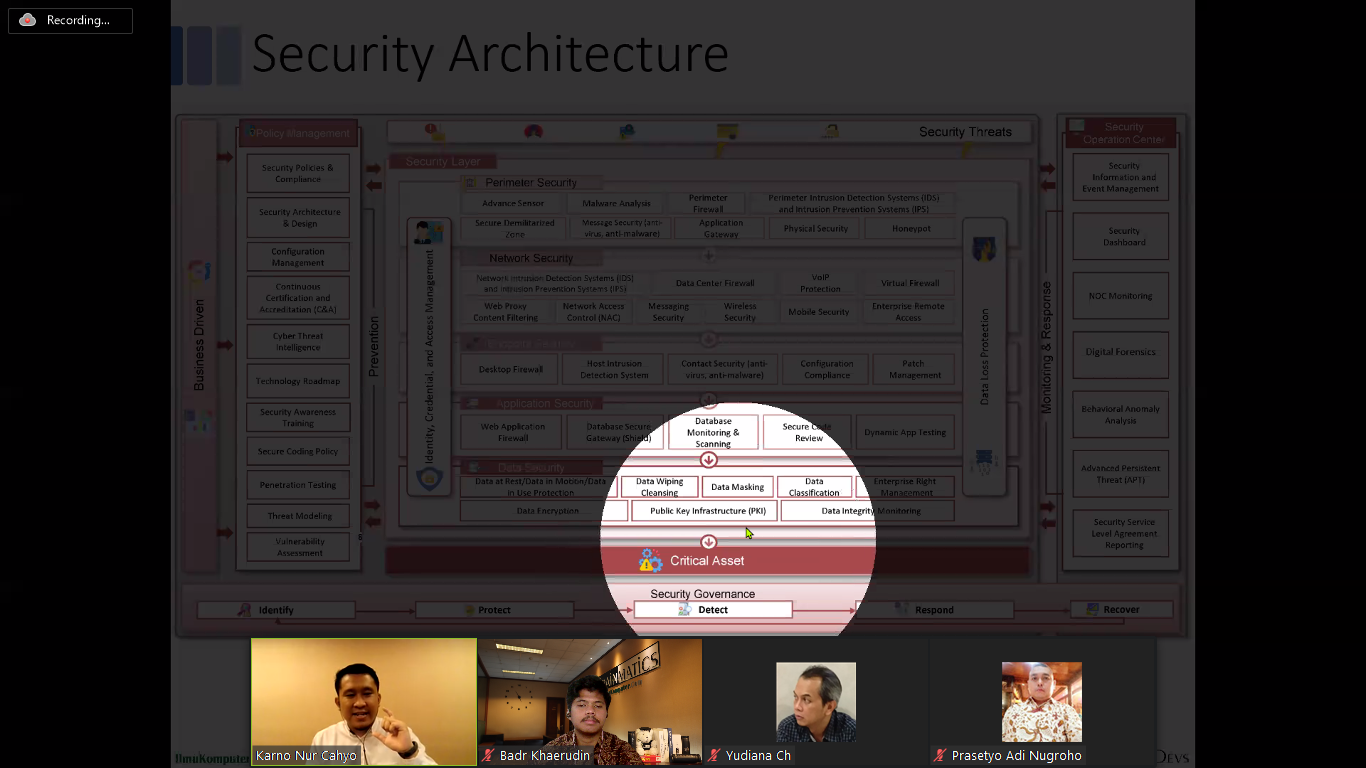Click the Security Architecture slide title
Screen dimensions: 1366x768
click(489, 54)
